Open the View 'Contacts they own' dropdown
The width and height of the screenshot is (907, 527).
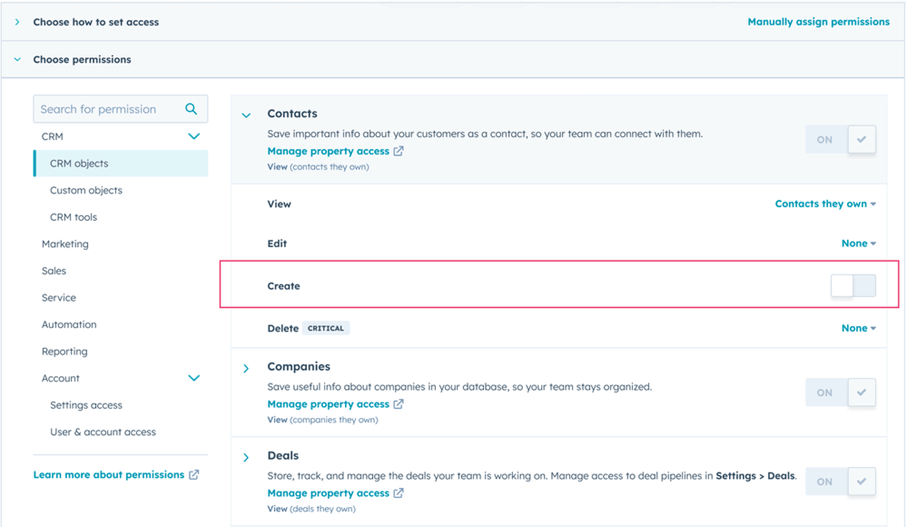click(x=825, y=204)
